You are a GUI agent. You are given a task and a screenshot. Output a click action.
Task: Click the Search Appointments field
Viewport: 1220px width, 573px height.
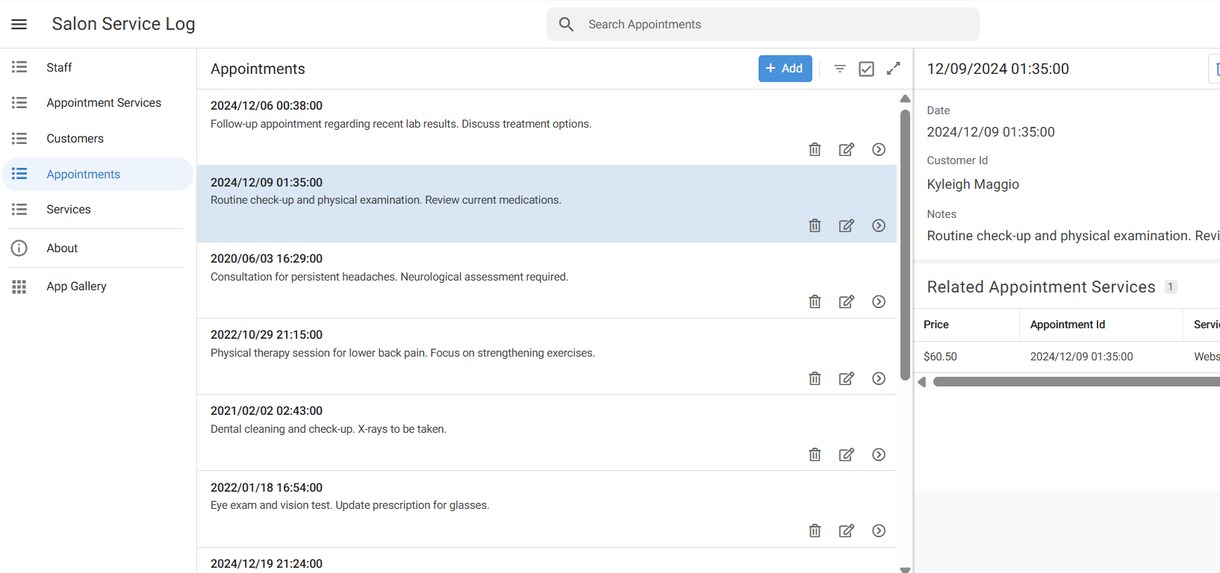[763, 24]
